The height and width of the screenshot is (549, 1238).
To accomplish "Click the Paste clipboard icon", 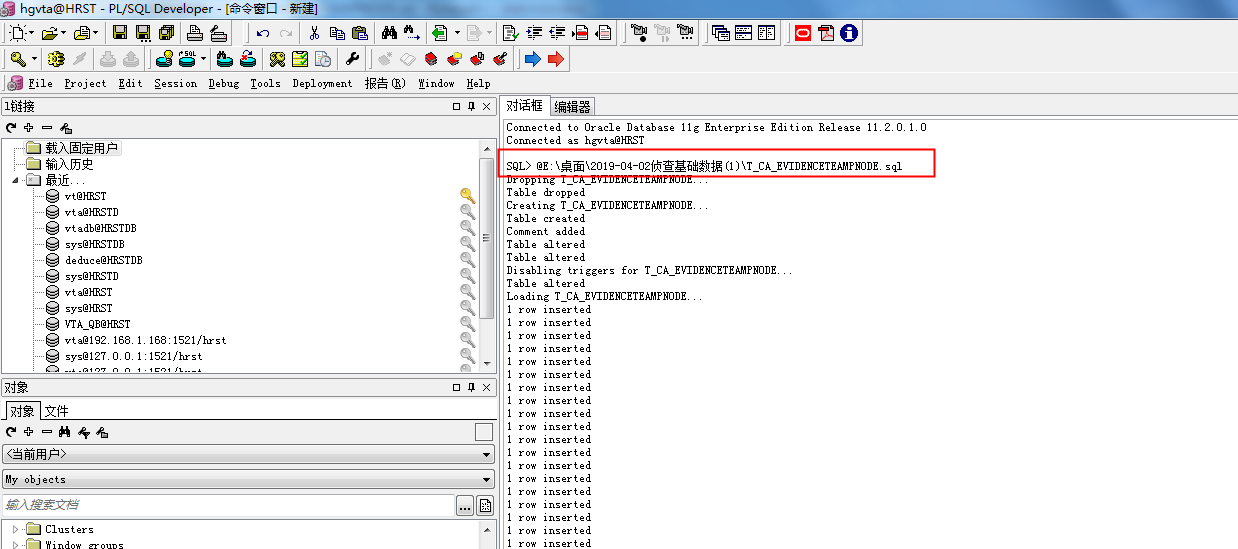I will pyautogui.click(x=360, y=33).
